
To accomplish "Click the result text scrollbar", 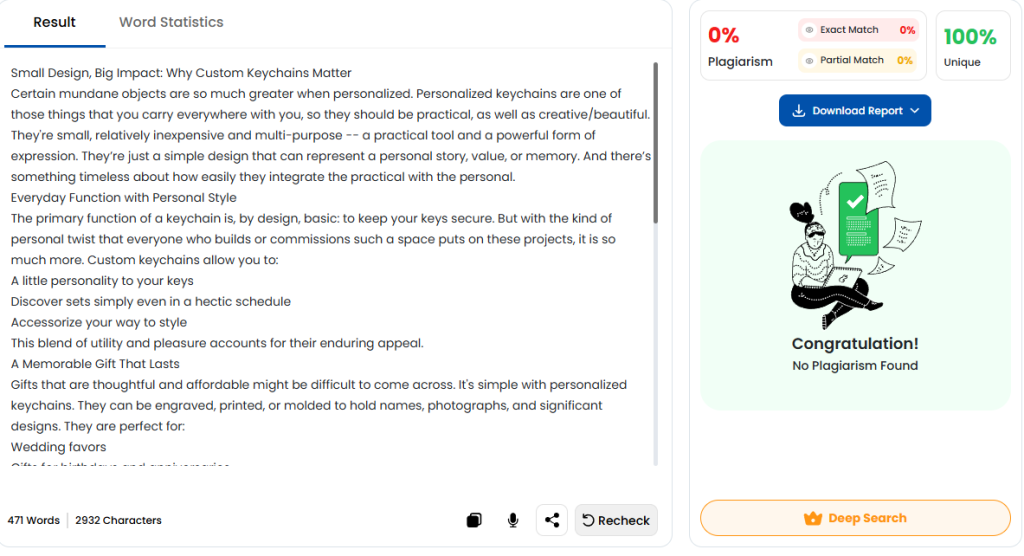I will click(x=655, y=140).
